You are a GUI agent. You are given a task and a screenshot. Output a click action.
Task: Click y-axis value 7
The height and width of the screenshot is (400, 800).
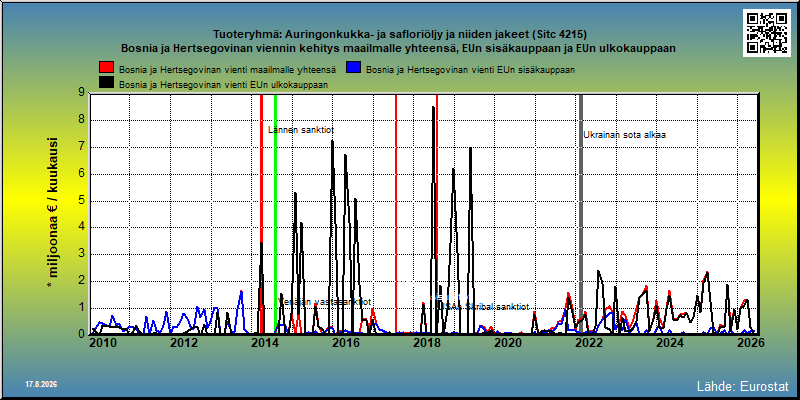click(x=81, y=147)
